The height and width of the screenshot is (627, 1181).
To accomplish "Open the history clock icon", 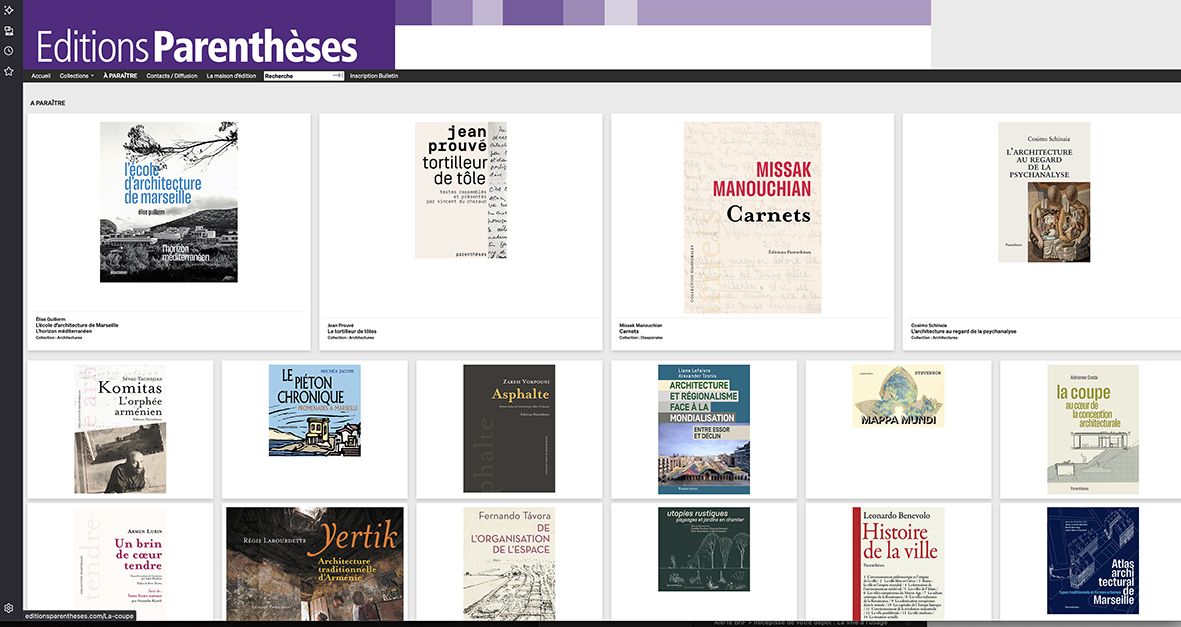I will coord(9,50).
